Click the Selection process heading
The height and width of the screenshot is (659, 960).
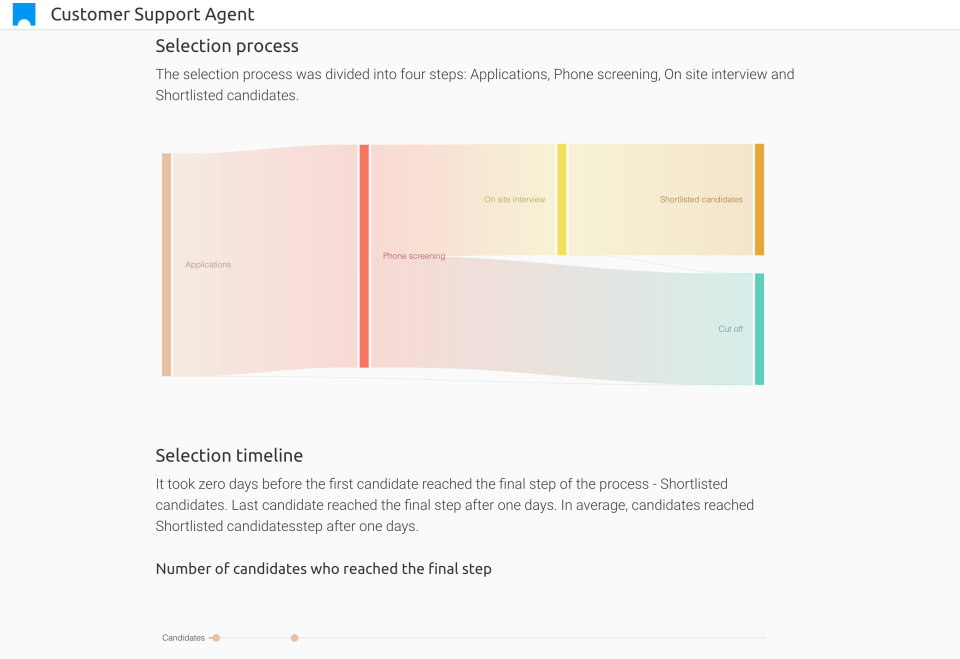227,46
